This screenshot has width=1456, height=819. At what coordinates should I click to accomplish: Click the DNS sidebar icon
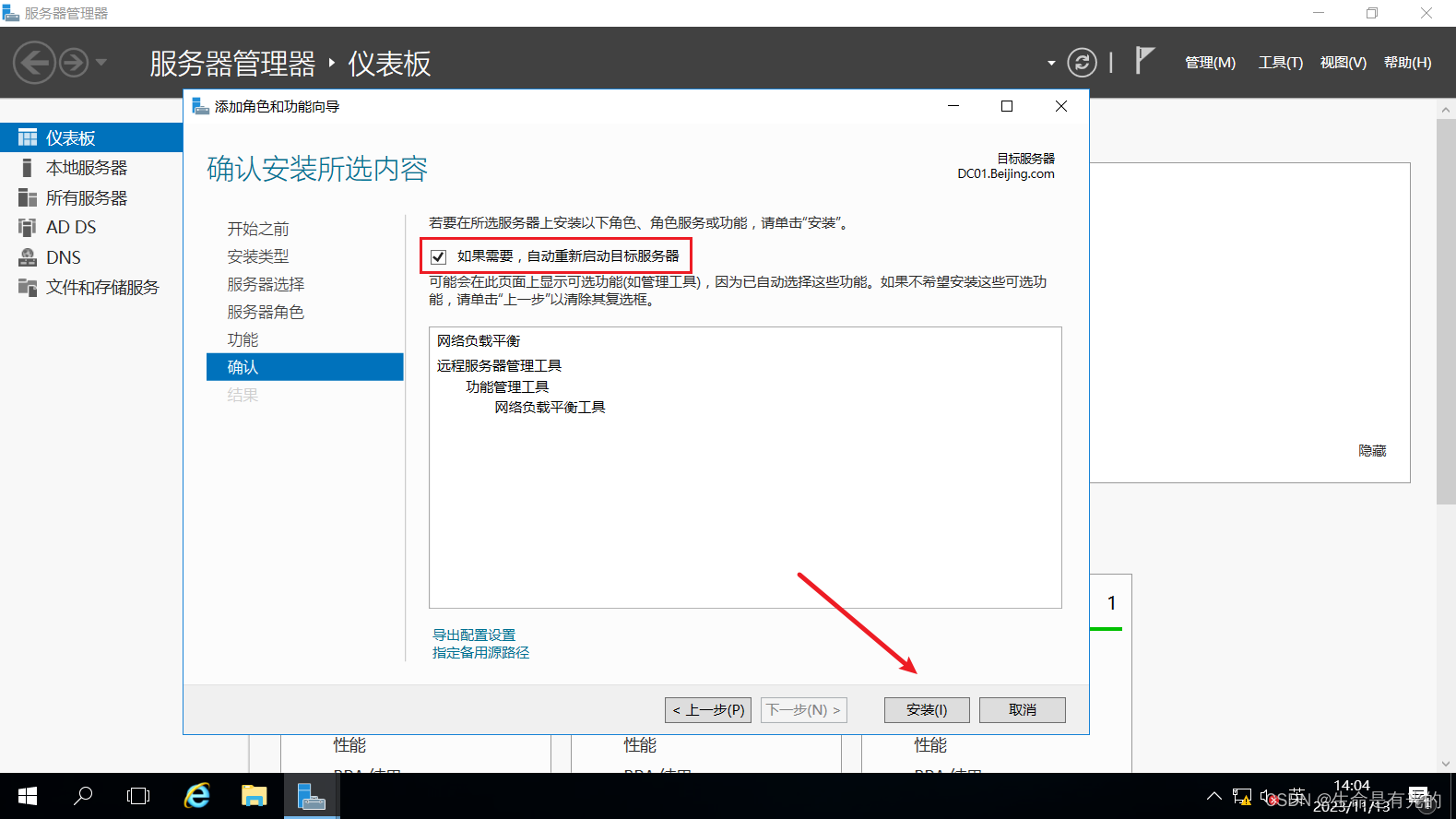(28, 257)
